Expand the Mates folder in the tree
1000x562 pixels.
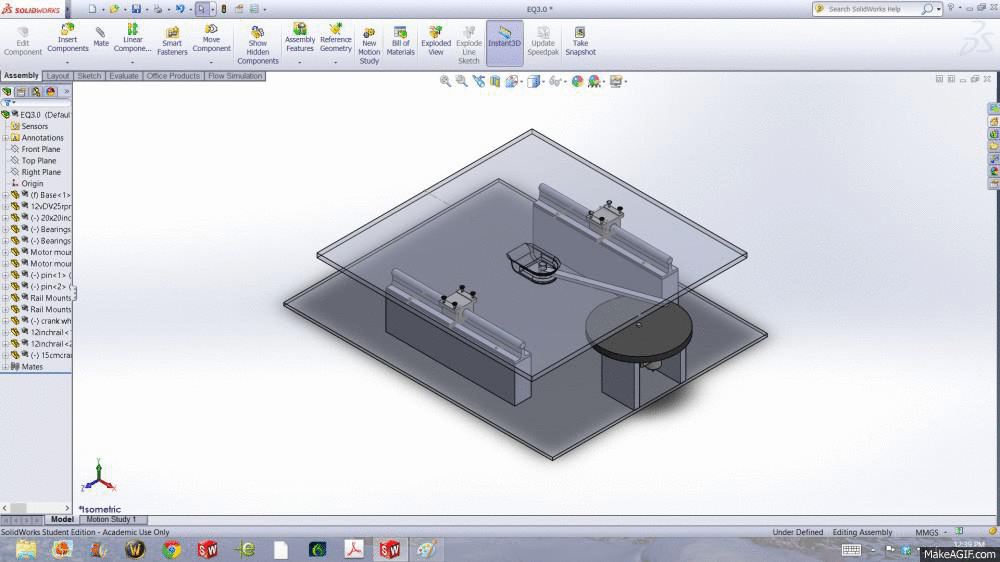click(5, 367)
